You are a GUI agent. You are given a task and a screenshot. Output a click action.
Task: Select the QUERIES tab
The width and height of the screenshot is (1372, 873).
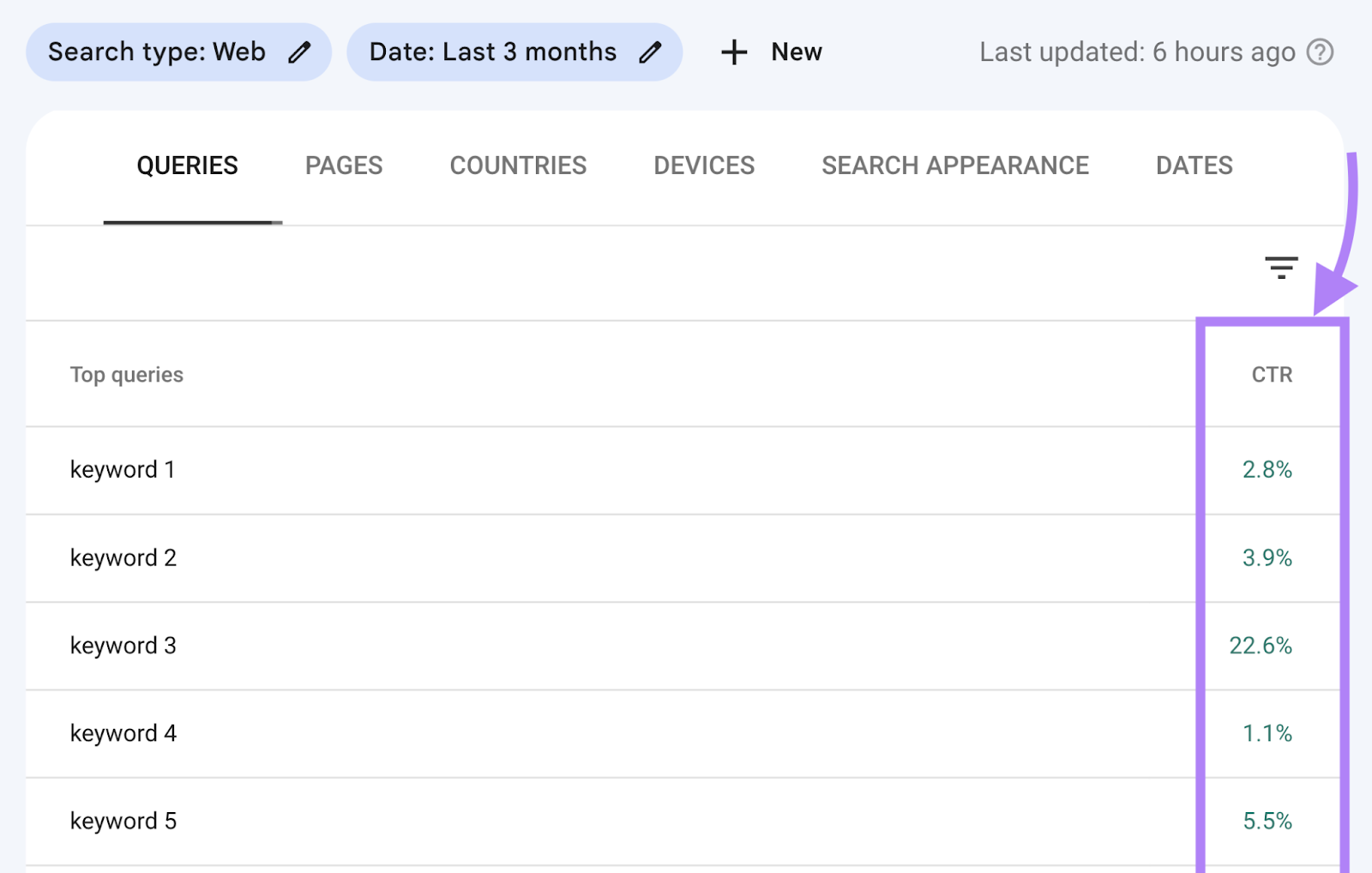[x=187, y=165]
